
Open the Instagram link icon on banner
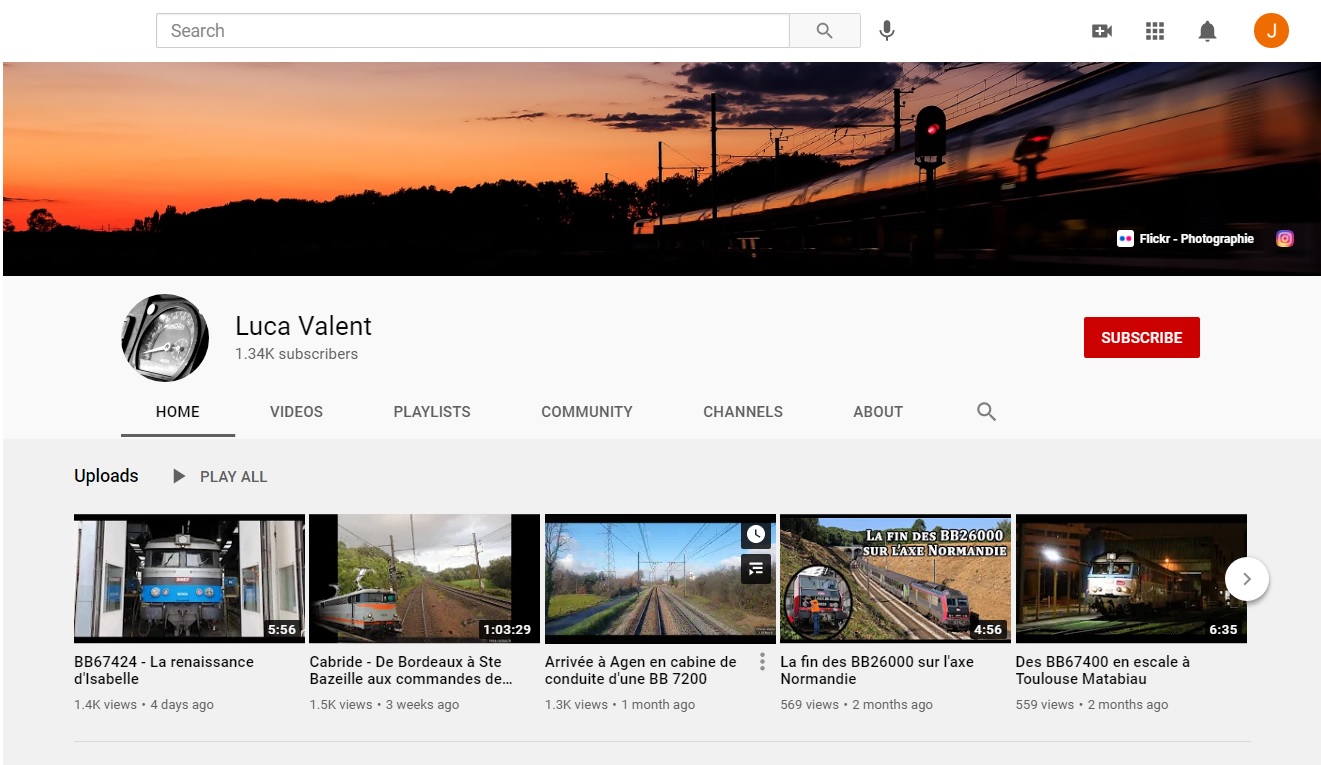pyautogui.click(x=1285, y=238)
